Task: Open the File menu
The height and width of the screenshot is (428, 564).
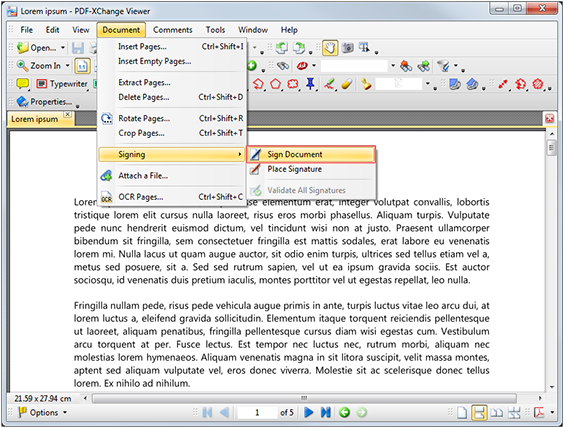Action: [26, 30]
